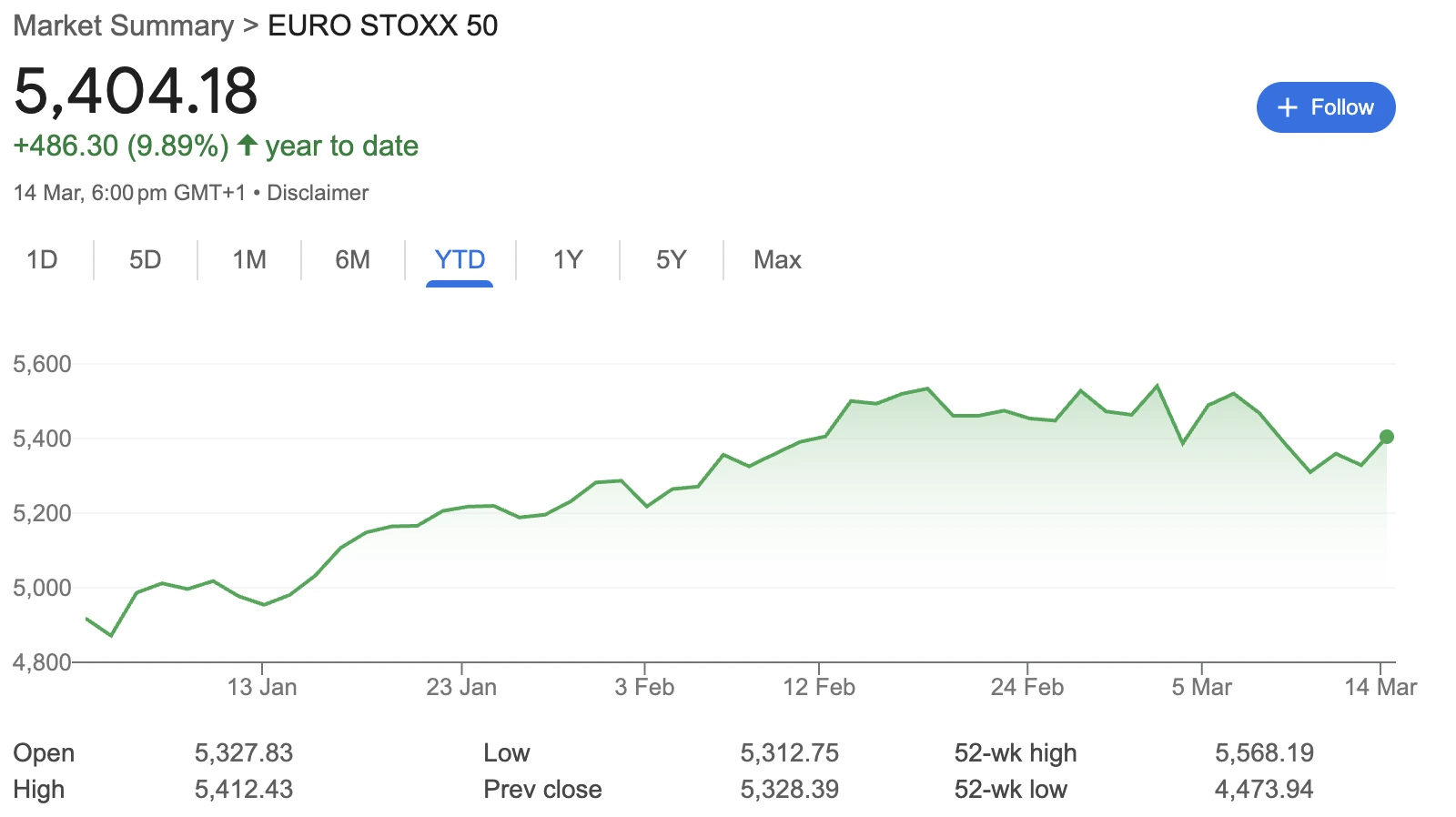The height and width of the screenshot is (817, 1456).
Task: Click the 5,200 y-axis label
Action: click(42, 513)
